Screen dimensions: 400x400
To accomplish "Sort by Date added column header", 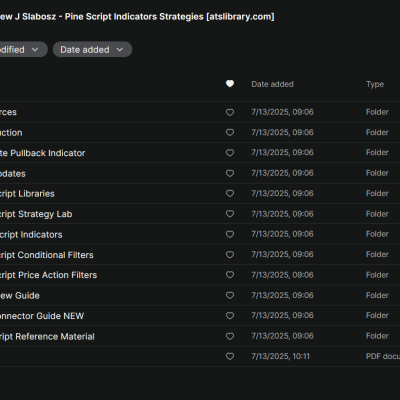I will click(x=272, y=84).
